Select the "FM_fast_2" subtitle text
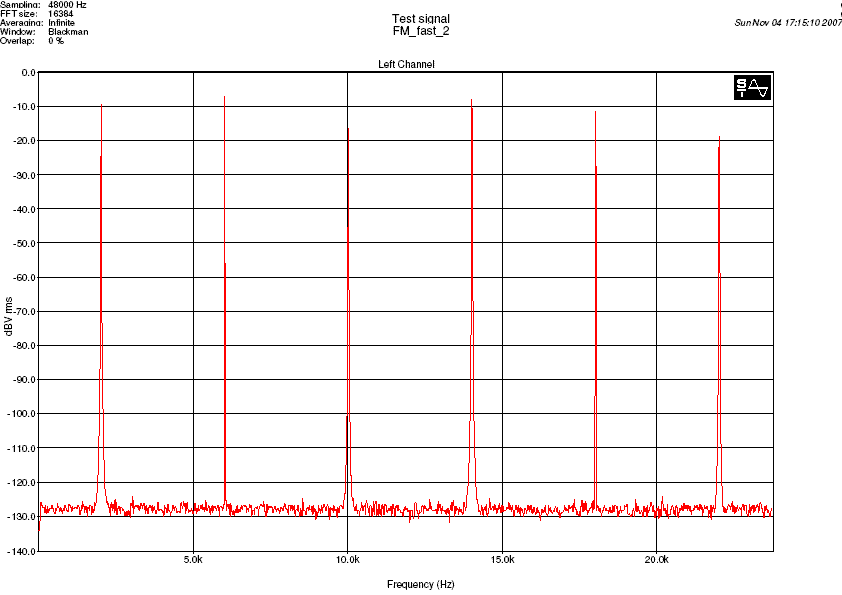Viewport: 842px width, 595px height. click(420, 31)
